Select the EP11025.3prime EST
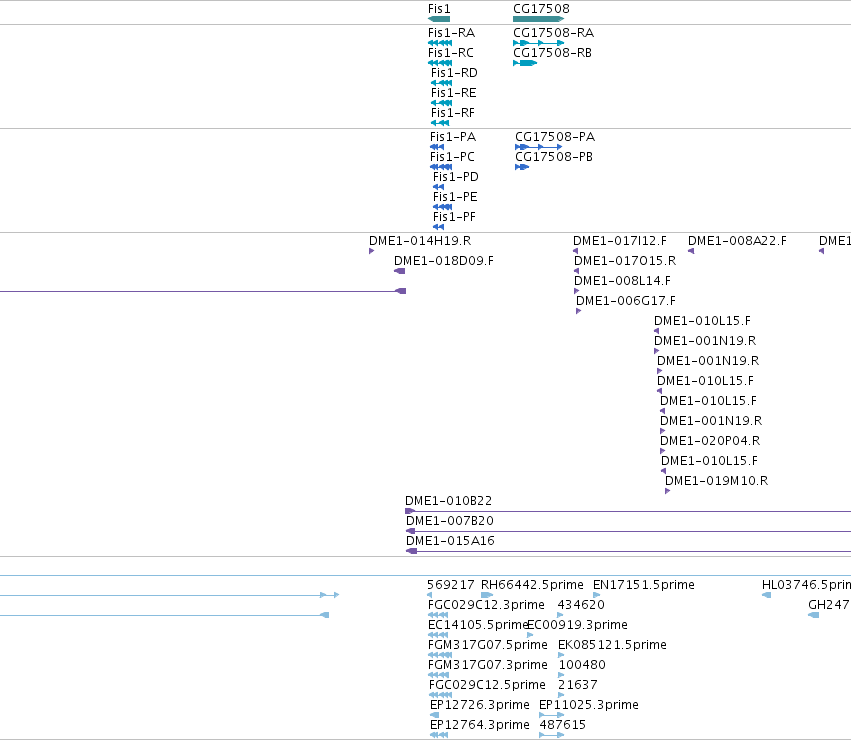The width and height of the screenshot is (851, 740). click(551, 716)
